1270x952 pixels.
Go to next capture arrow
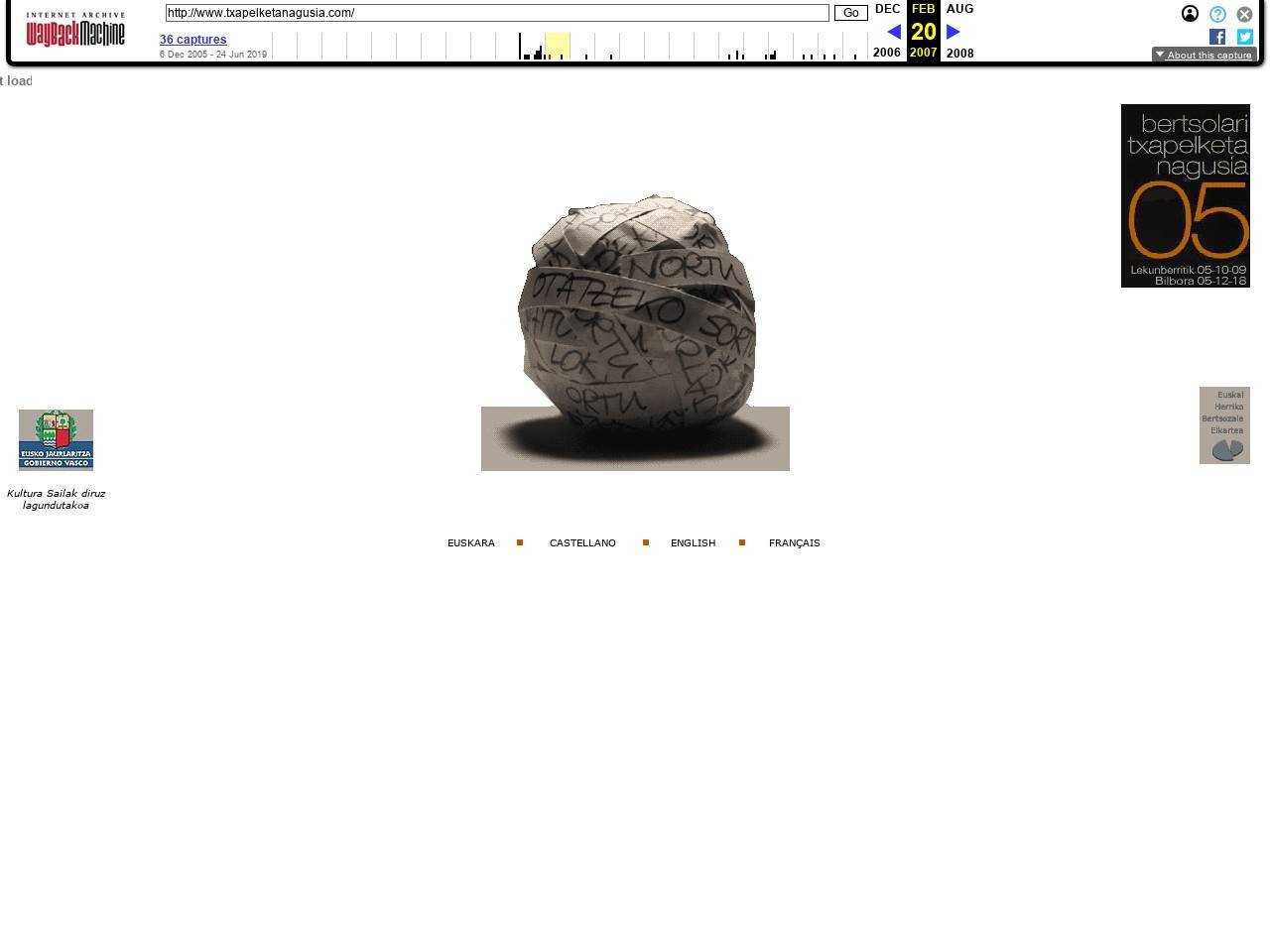tap(953, 32)
